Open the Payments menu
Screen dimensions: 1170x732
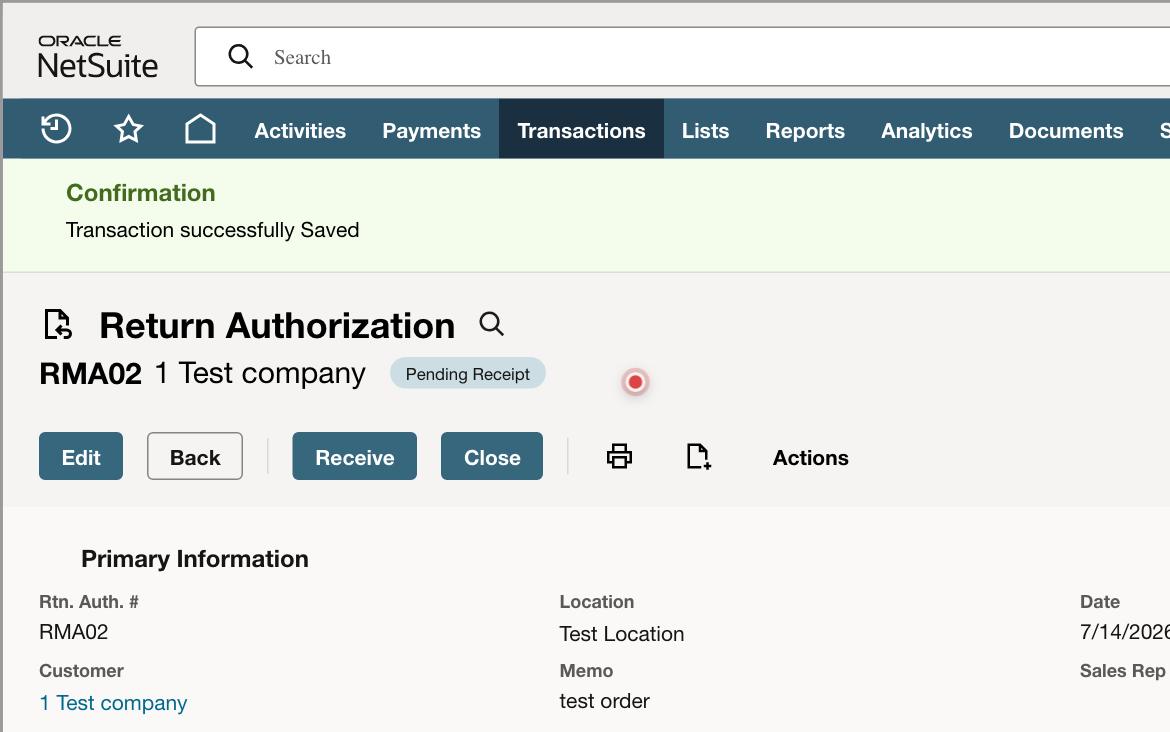[x=431, y=131]
